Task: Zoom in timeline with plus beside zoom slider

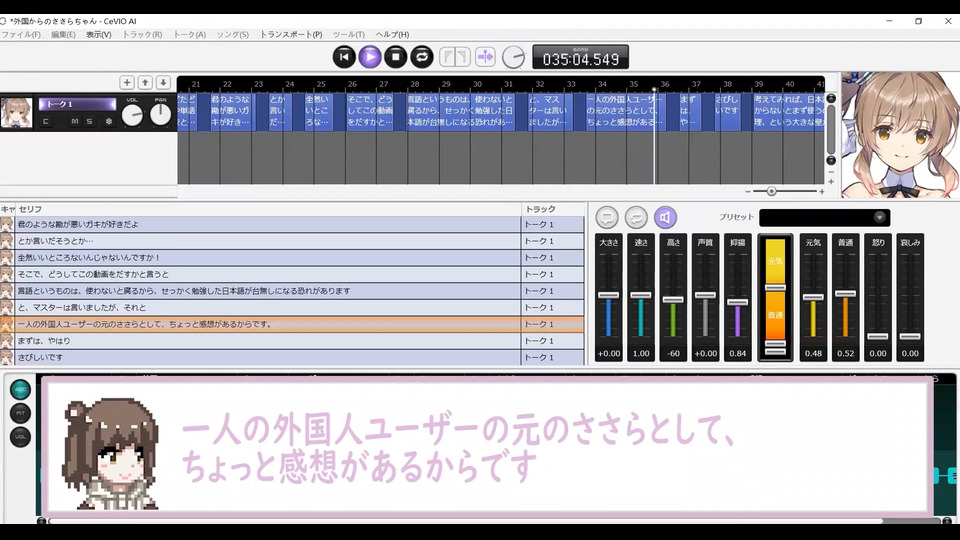Action: click(822, 192)
